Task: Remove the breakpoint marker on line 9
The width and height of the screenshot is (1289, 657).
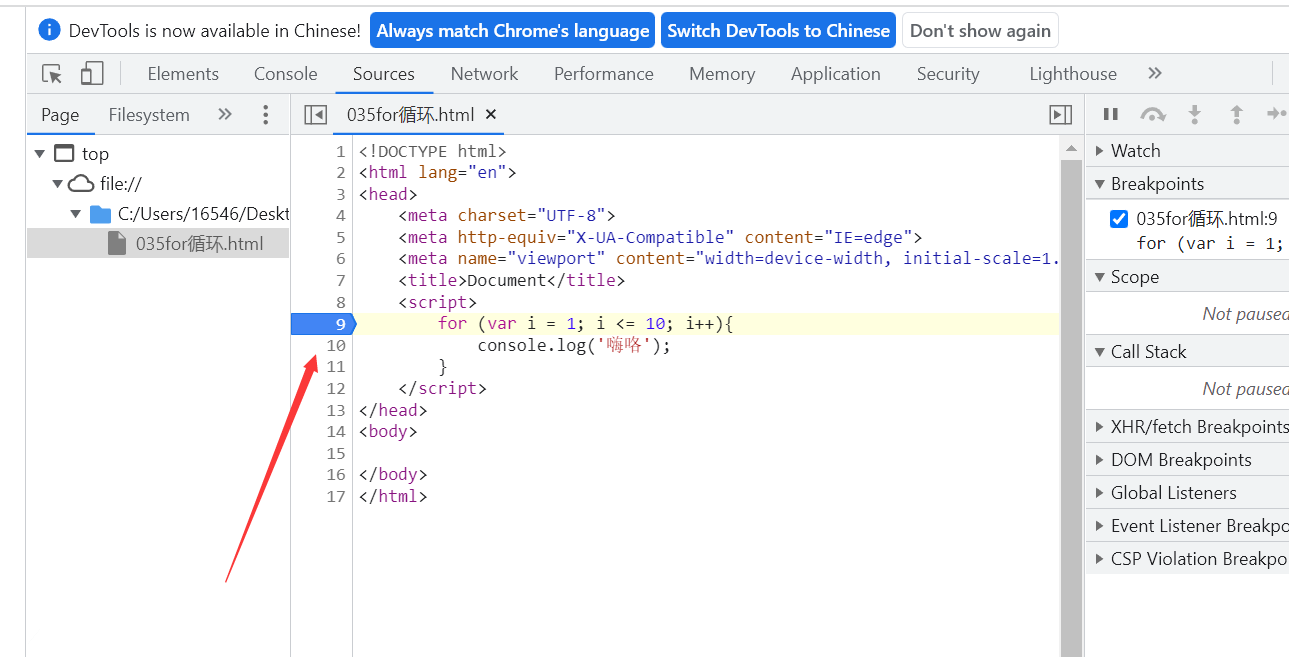Action: point(322,324)
